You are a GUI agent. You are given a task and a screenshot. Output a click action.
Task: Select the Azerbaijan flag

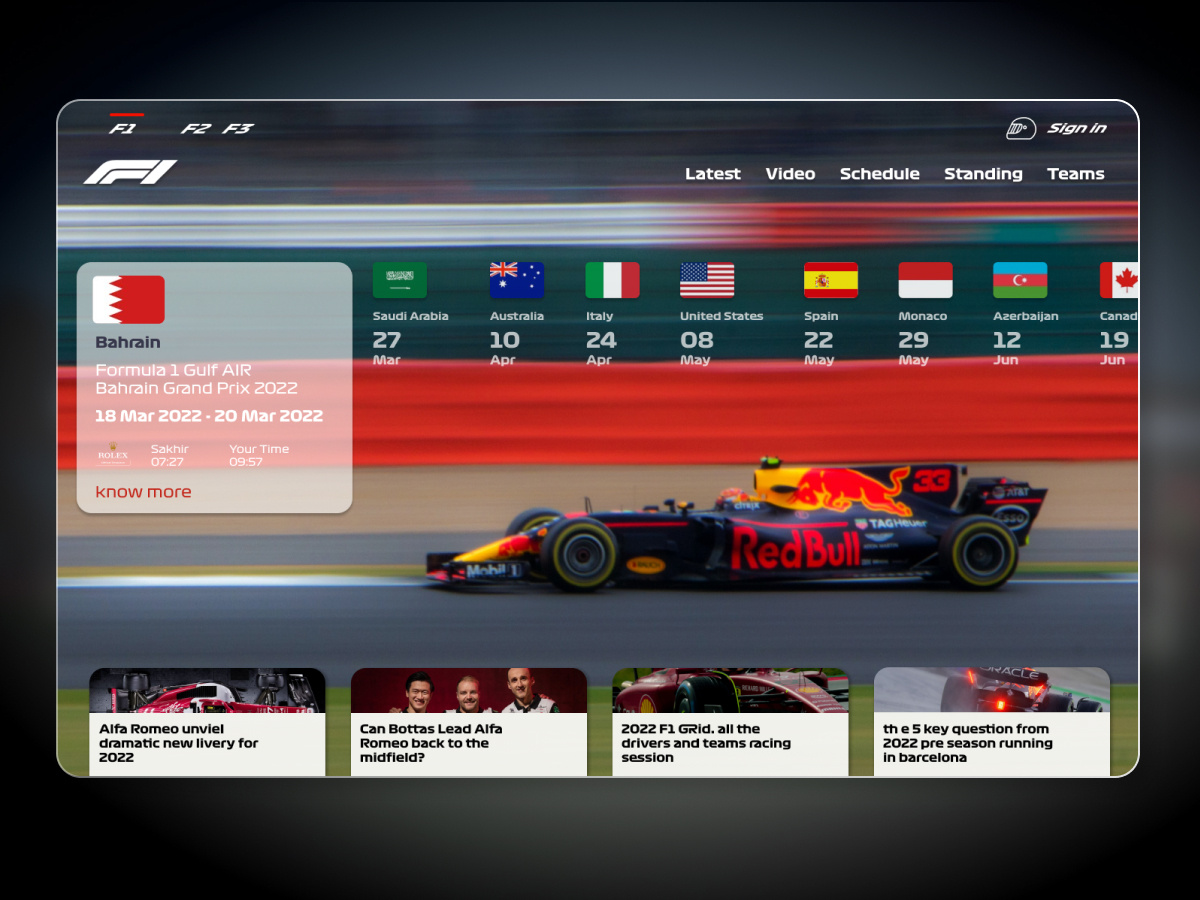point(1020,280)
